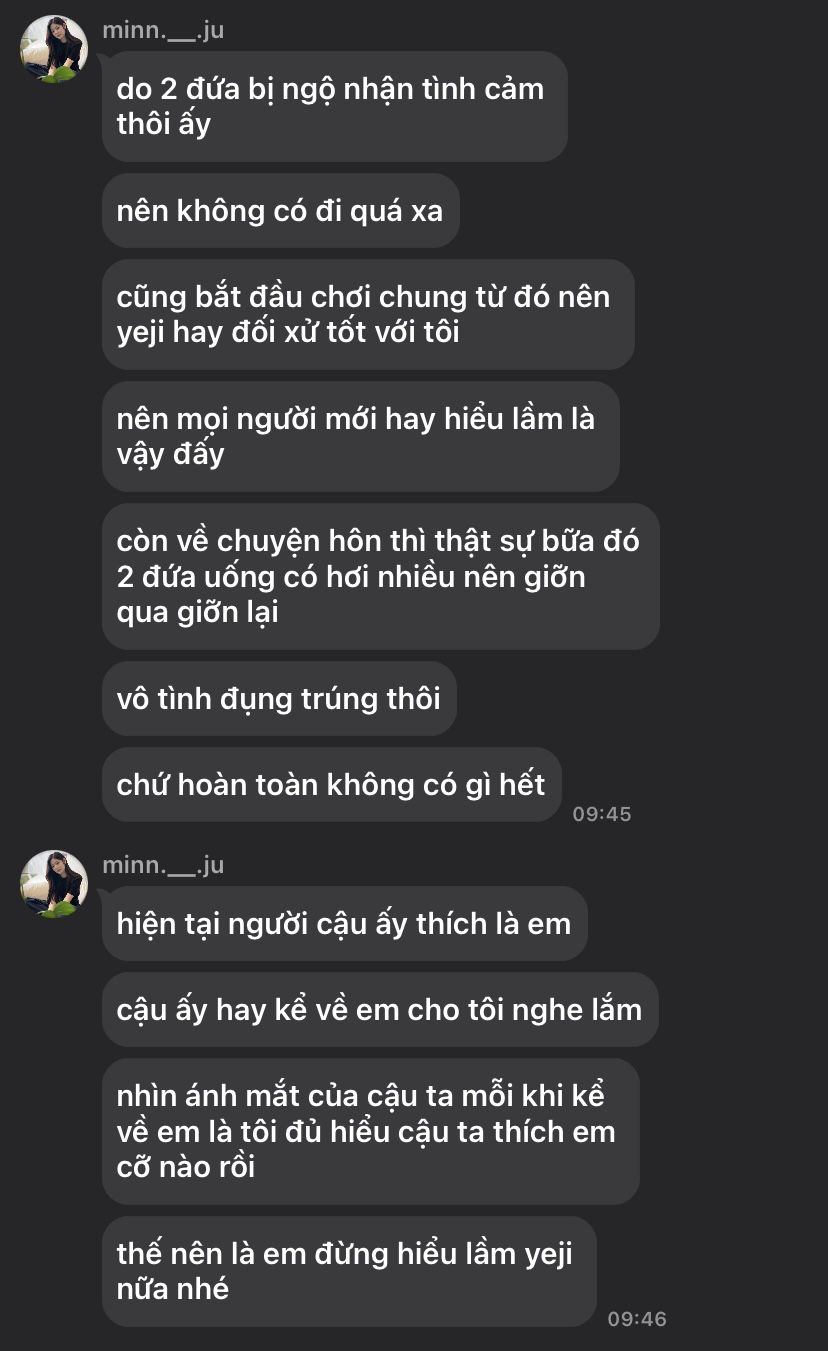Open the top minn.__.ju username label

[x=163, y=30]
